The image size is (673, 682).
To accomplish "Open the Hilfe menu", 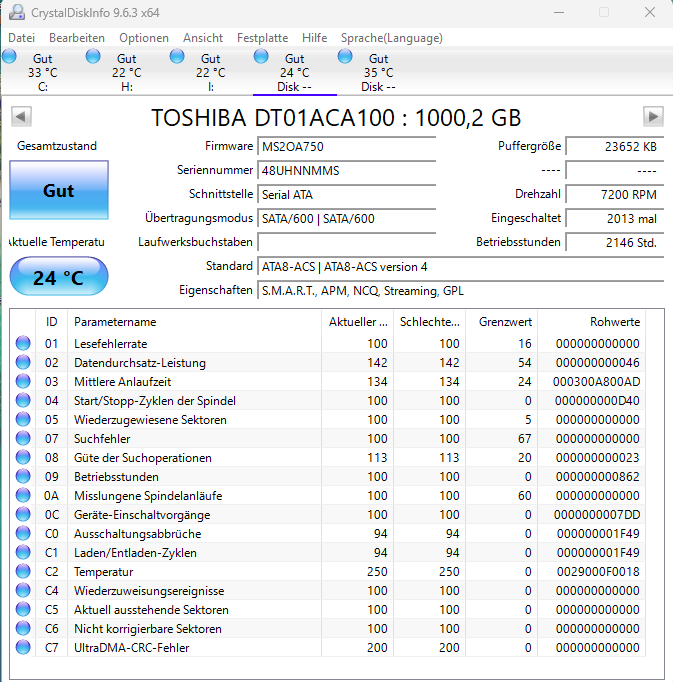I will click(315, 38).
